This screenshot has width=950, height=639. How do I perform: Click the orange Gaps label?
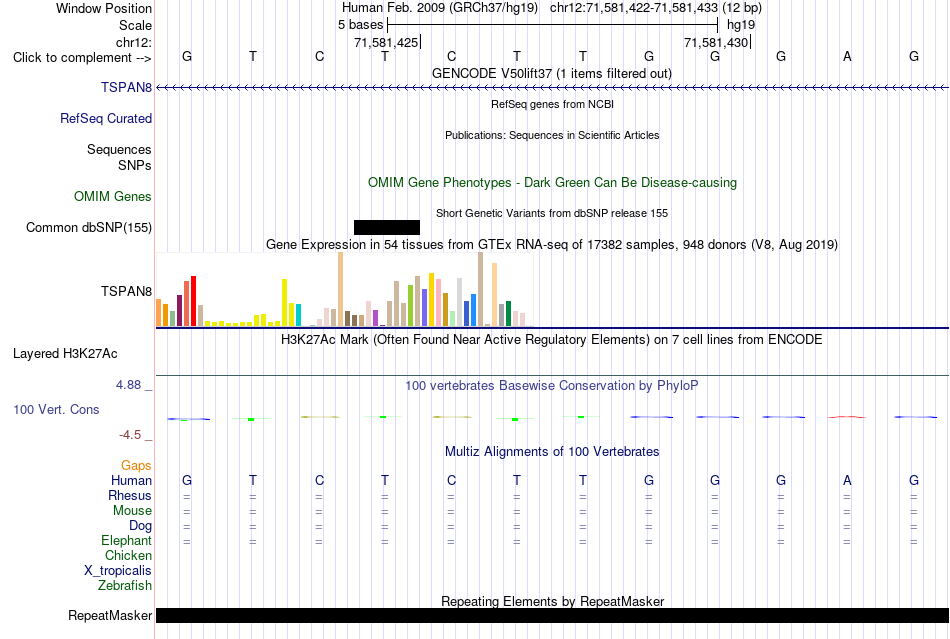136,465
